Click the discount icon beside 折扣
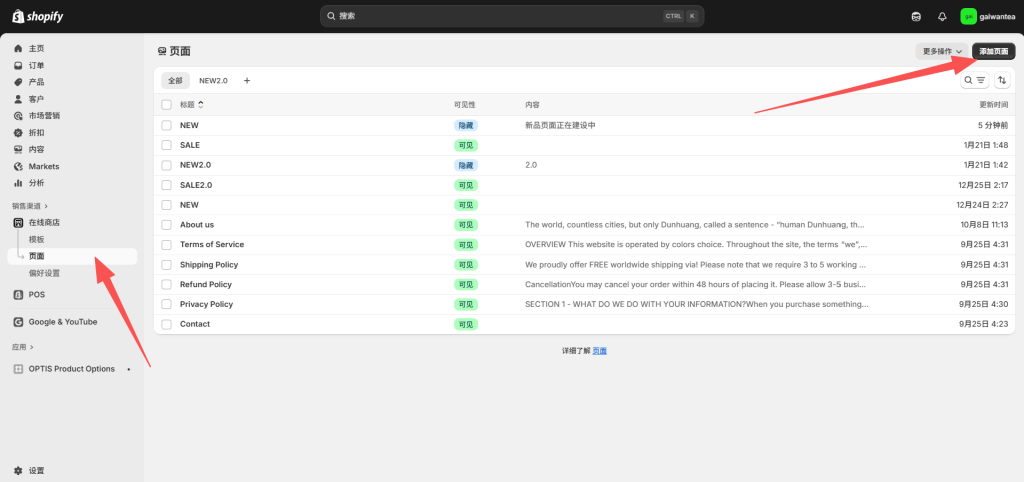The height and width of the screenshot is (482, 1024). [x=18, y=133]
